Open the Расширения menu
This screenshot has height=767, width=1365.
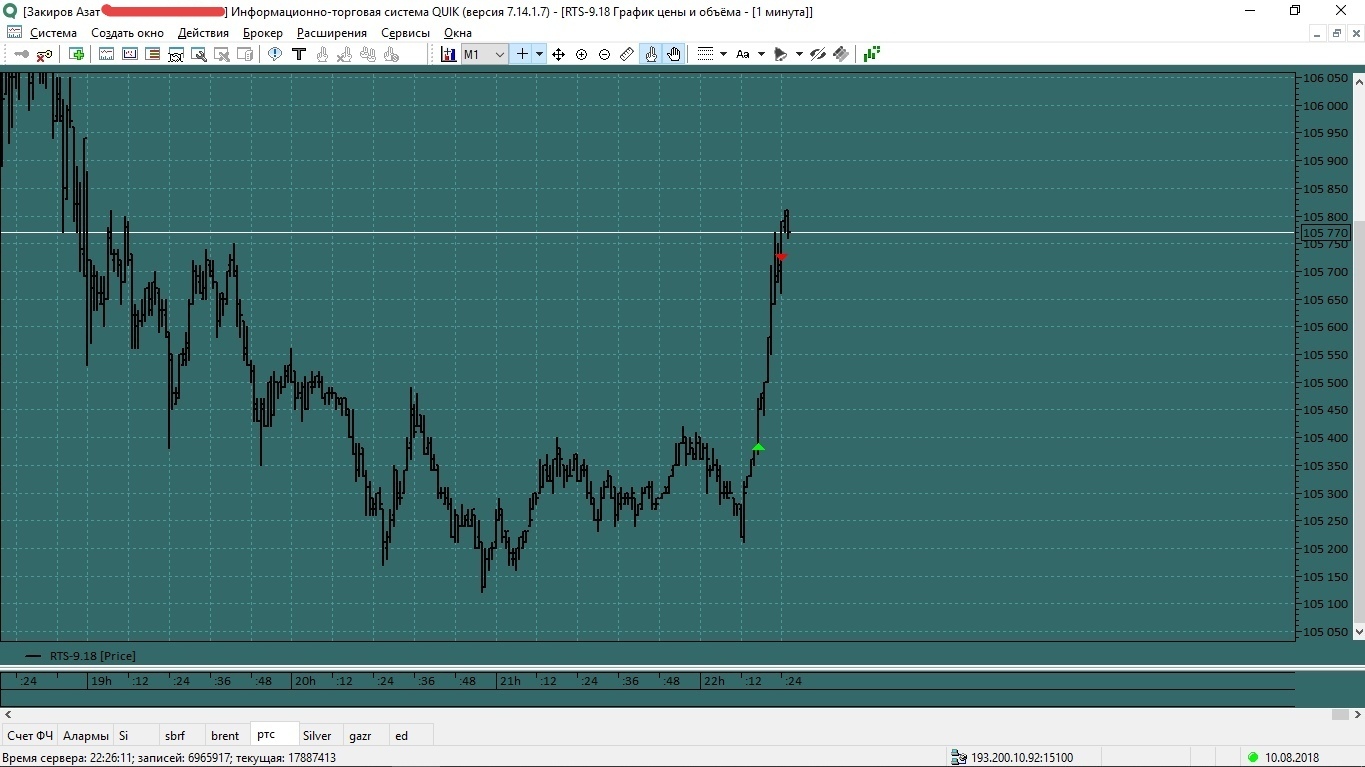tap(332, 33)
